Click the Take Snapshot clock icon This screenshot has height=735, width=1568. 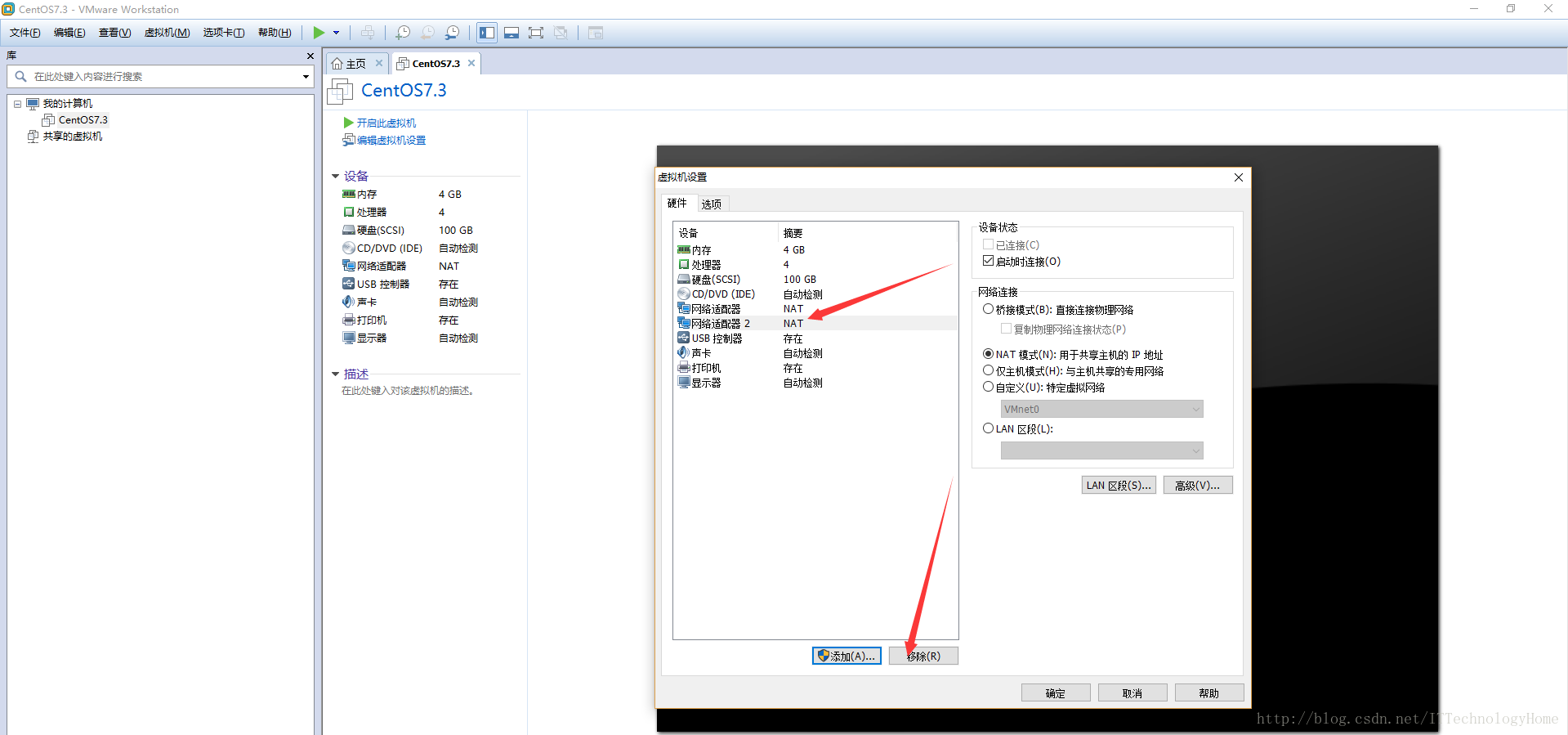pyautogui.click(x=403, y=33)
